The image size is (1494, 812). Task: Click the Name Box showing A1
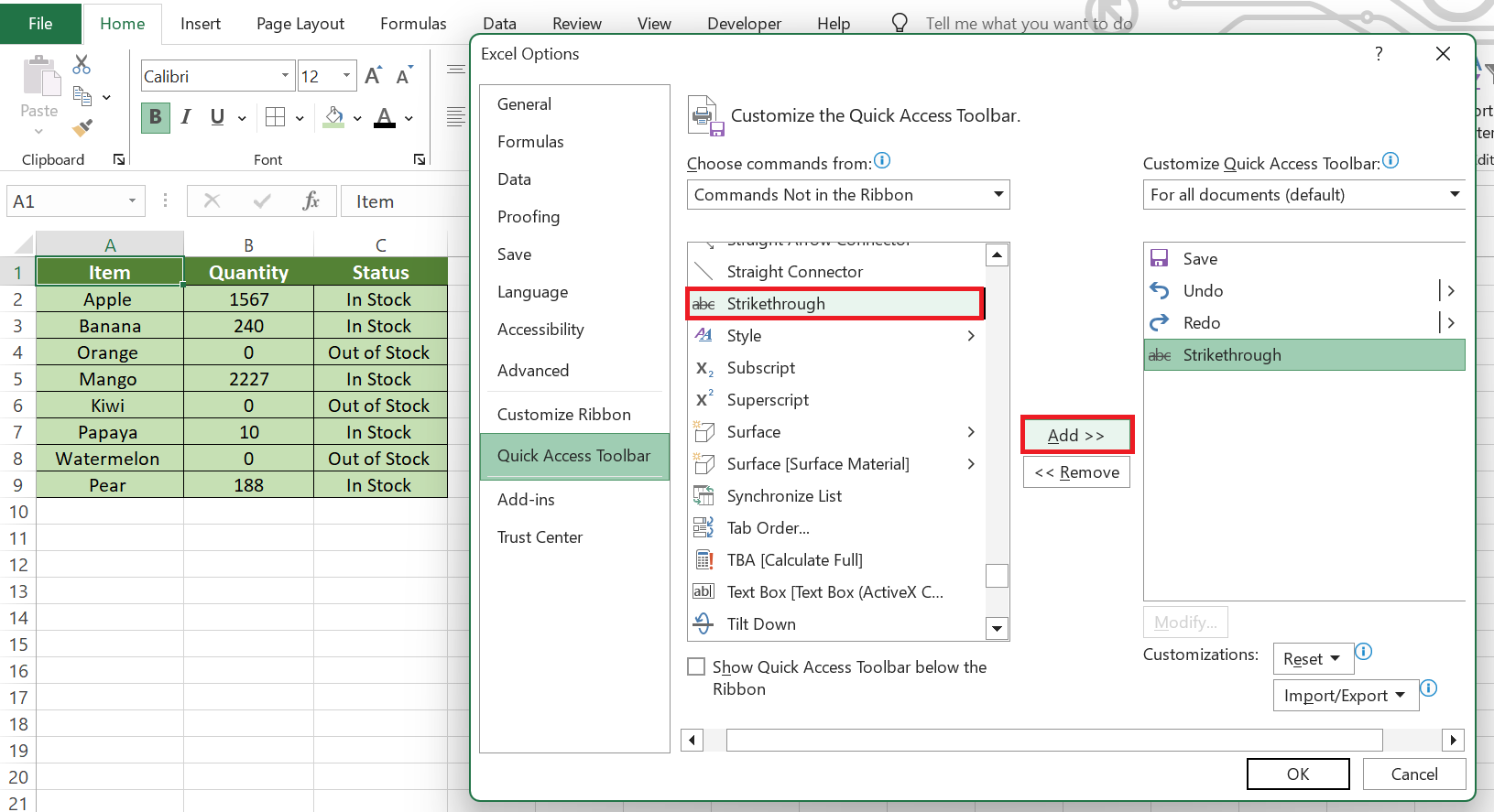[75, 201]
